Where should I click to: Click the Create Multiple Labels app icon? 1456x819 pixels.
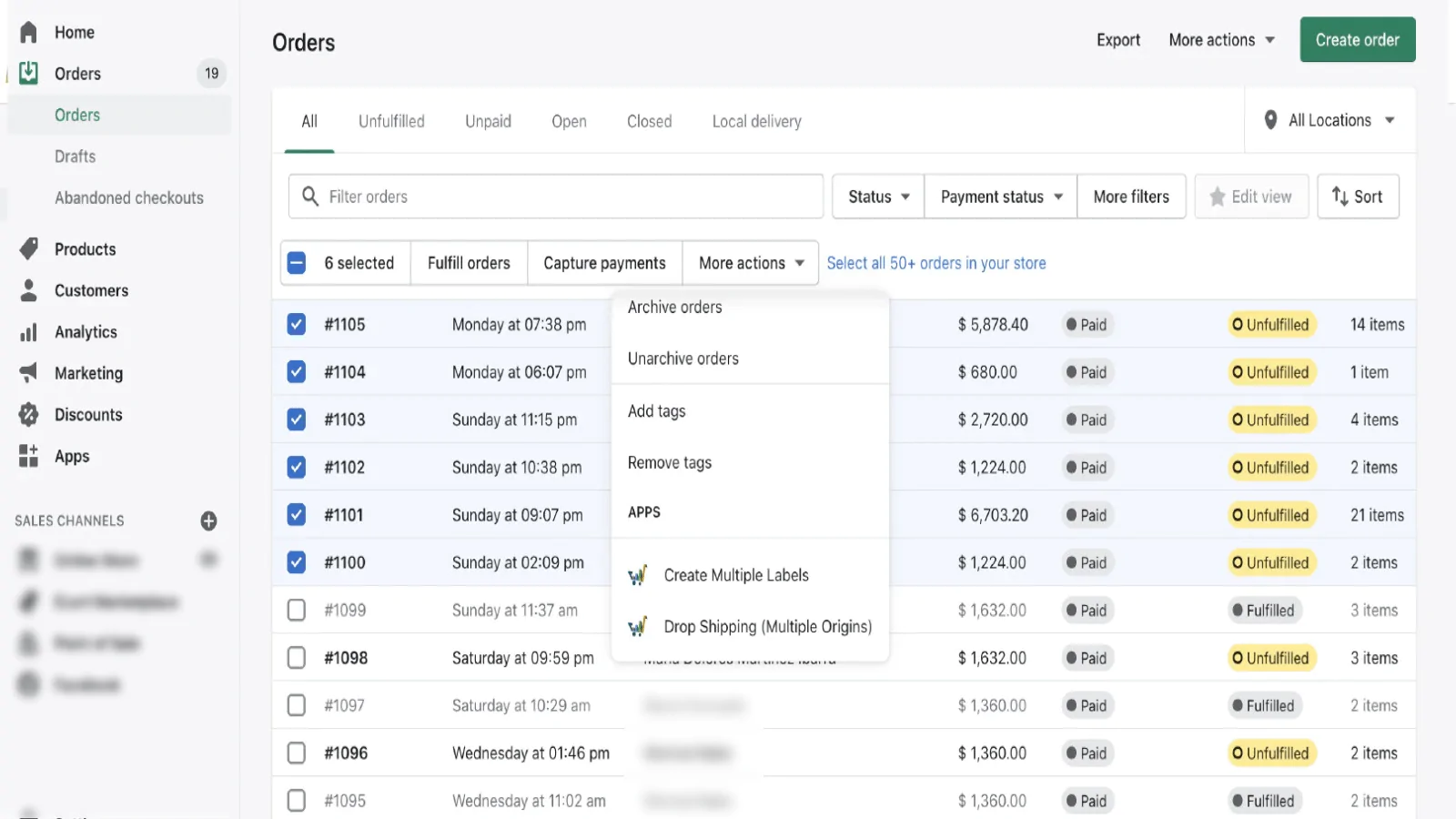point(638,575)
